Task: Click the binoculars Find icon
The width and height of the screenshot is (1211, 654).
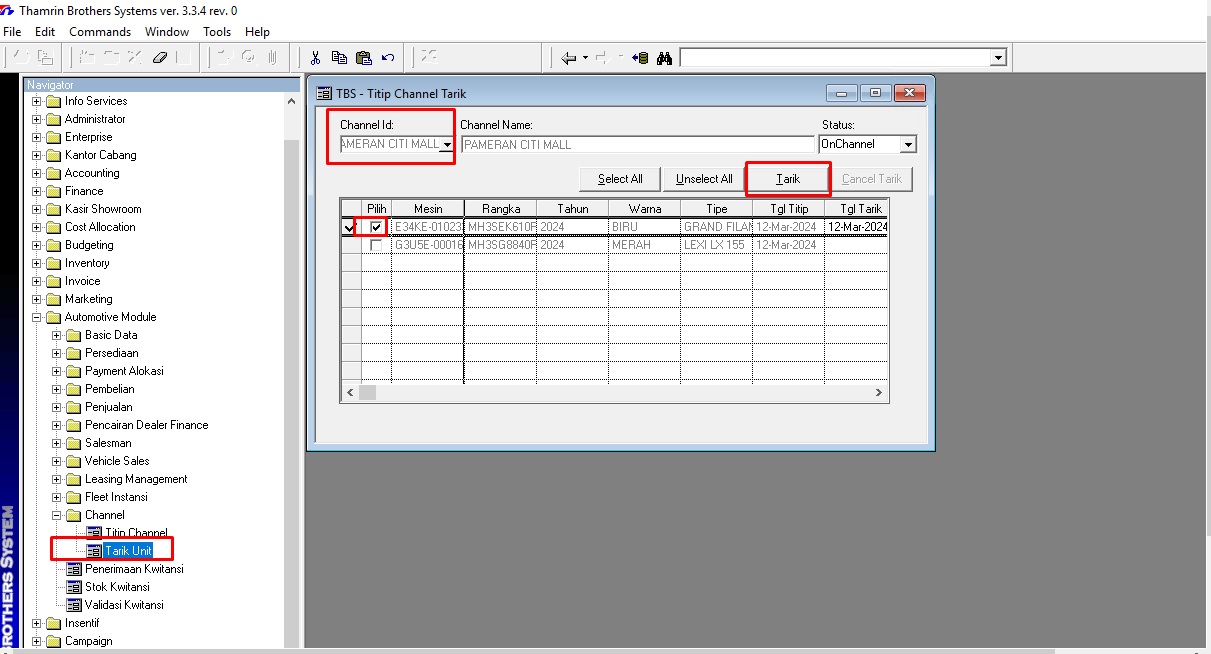Action: pos(664,58)
